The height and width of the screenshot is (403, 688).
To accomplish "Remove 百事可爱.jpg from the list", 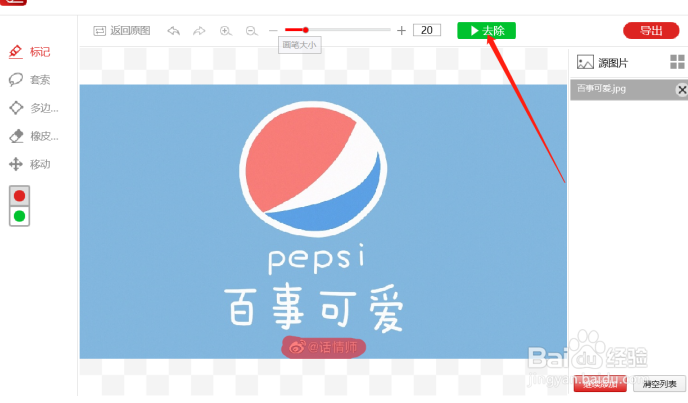I will click(x=682, y=90).
